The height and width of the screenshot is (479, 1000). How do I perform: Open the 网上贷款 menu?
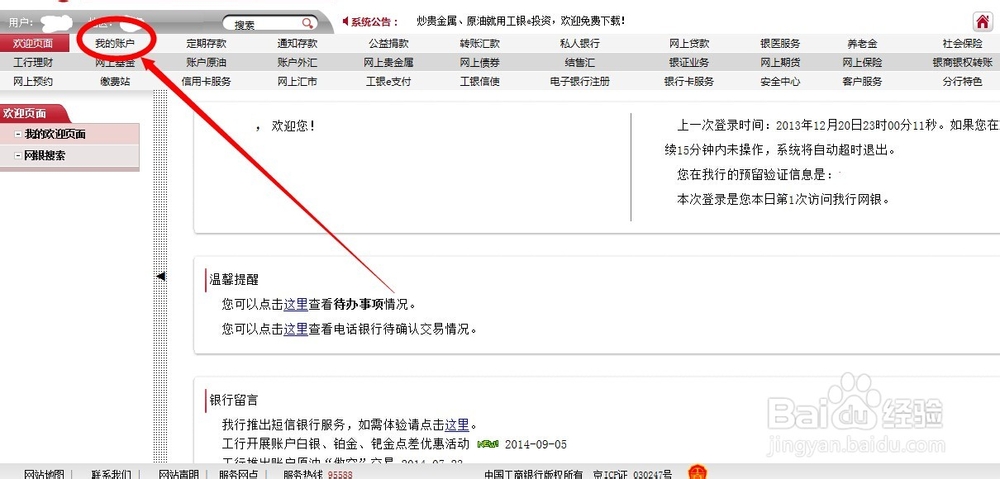(x=689, y=44)
